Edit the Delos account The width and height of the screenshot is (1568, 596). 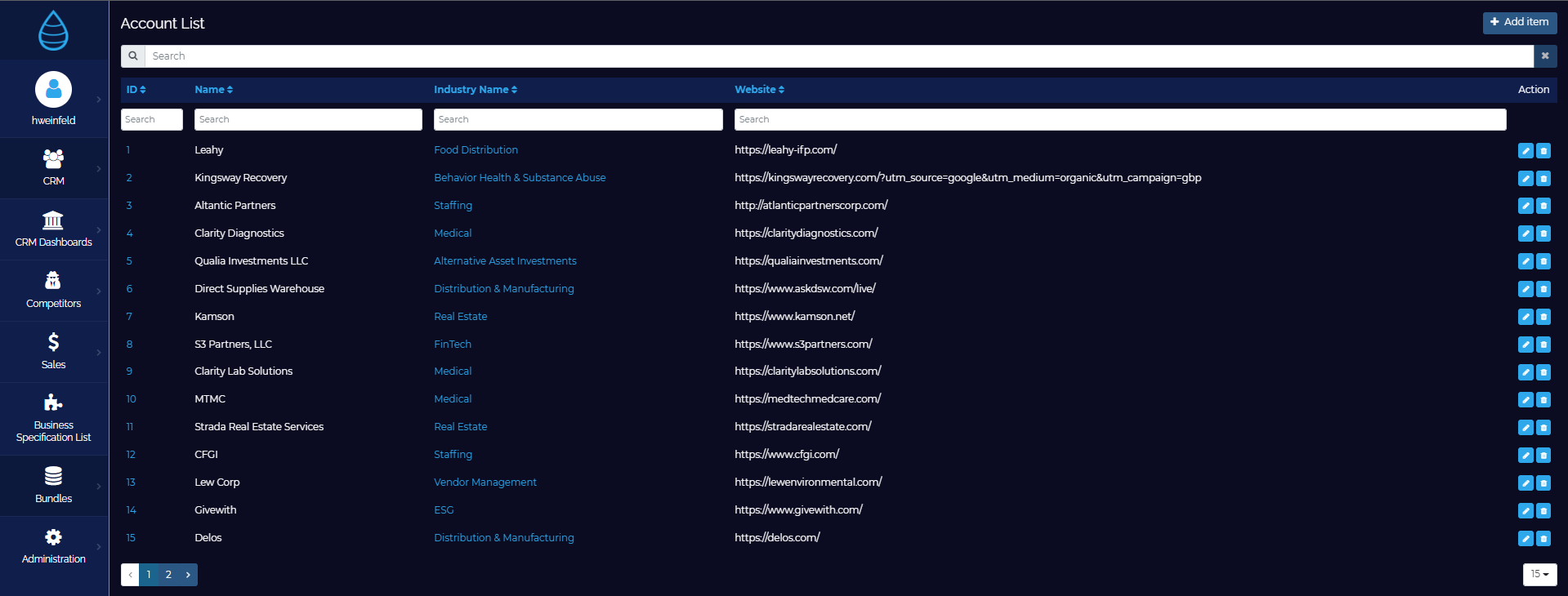(x=1526, y=538)
